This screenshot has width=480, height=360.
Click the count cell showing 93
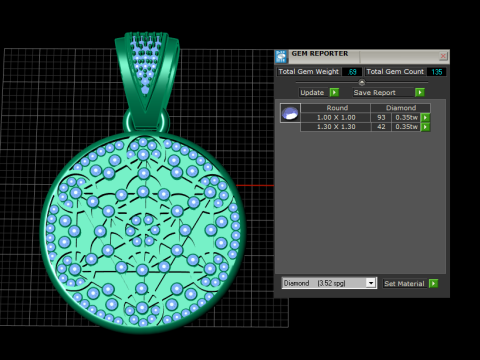pos(381,117)
